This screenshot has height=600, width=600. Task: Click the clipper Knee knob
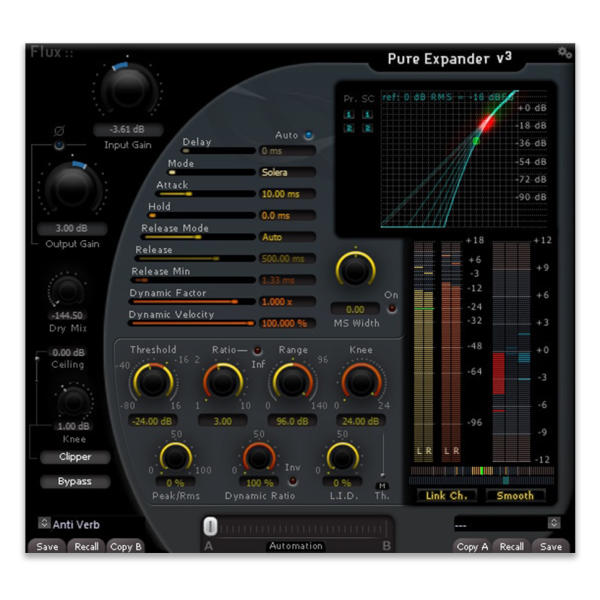(73, 403)
